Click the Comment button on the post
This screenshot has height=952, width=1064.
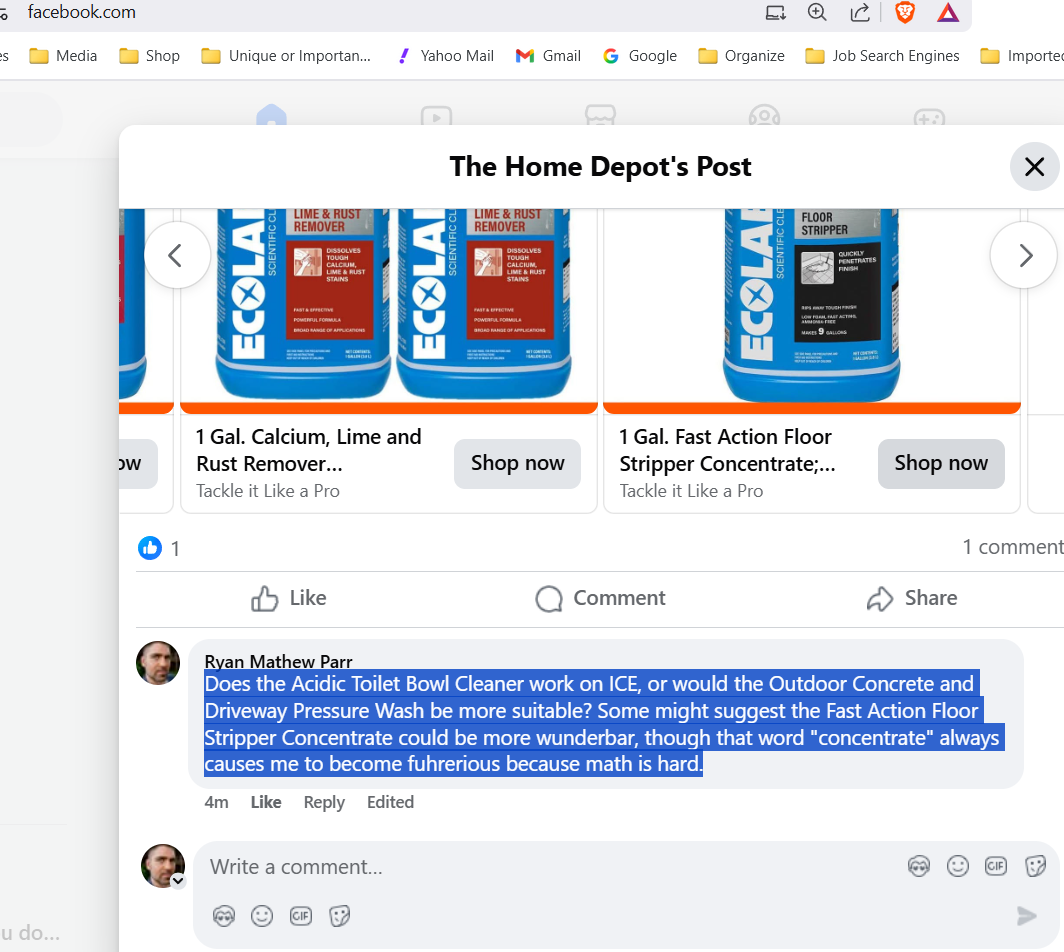coord(601,598)
